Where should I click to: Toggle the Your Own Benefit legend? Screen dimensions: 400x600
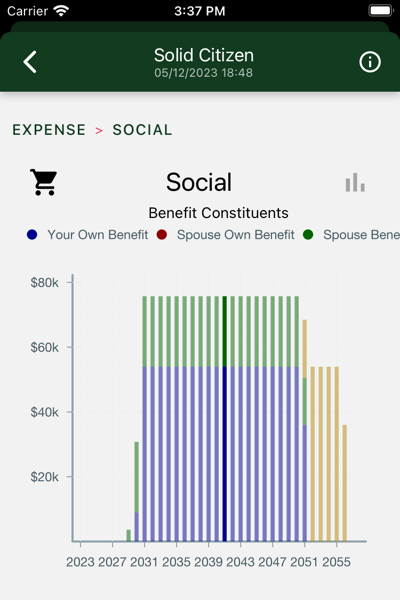[x=87, y=235]
